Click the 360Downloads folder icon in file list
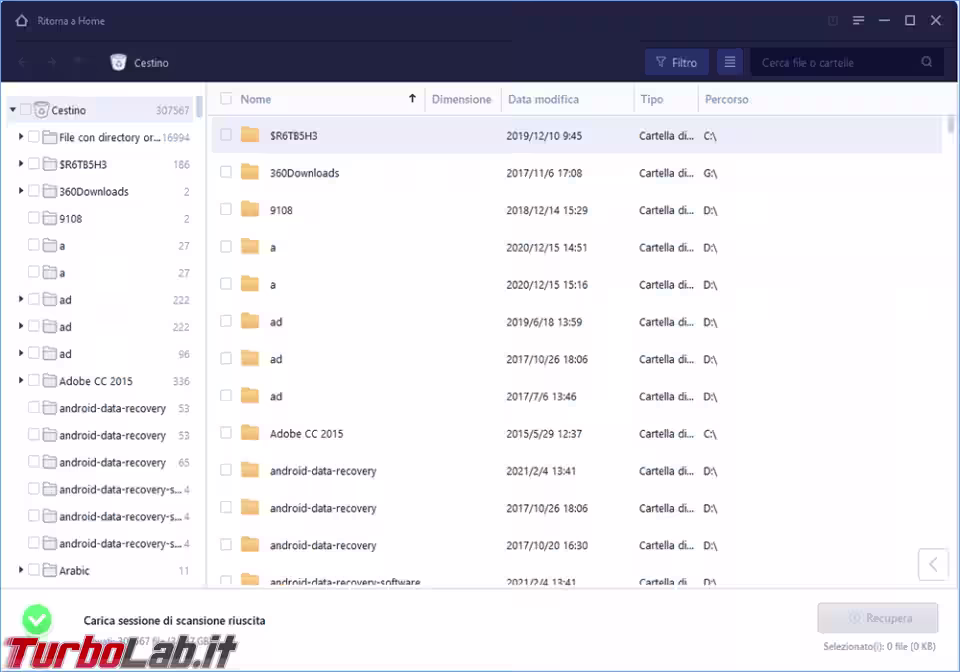Image resolution: width=960 pixels, height=672 pixels. [x=250, y=172]
